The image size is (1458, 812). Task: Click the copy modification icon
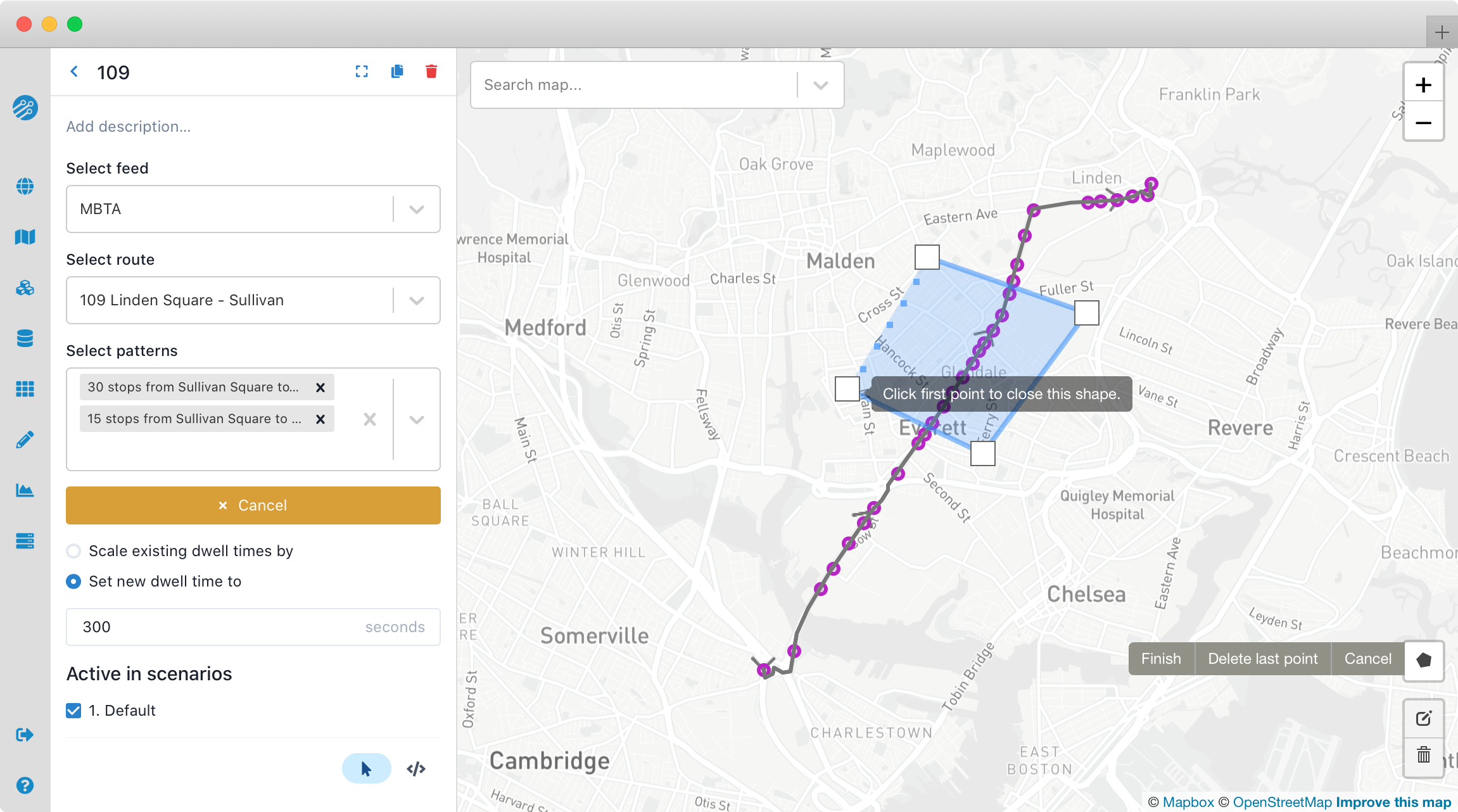pos(397,72)
